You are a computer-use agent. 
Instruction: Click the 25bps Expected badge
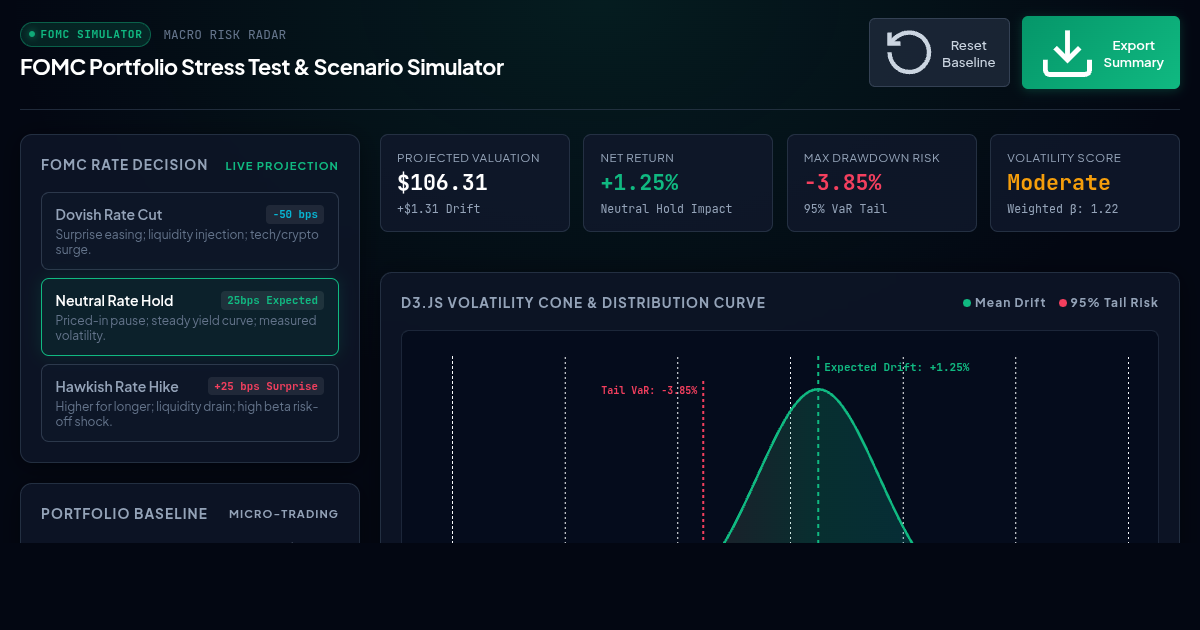tap(272, 300)
